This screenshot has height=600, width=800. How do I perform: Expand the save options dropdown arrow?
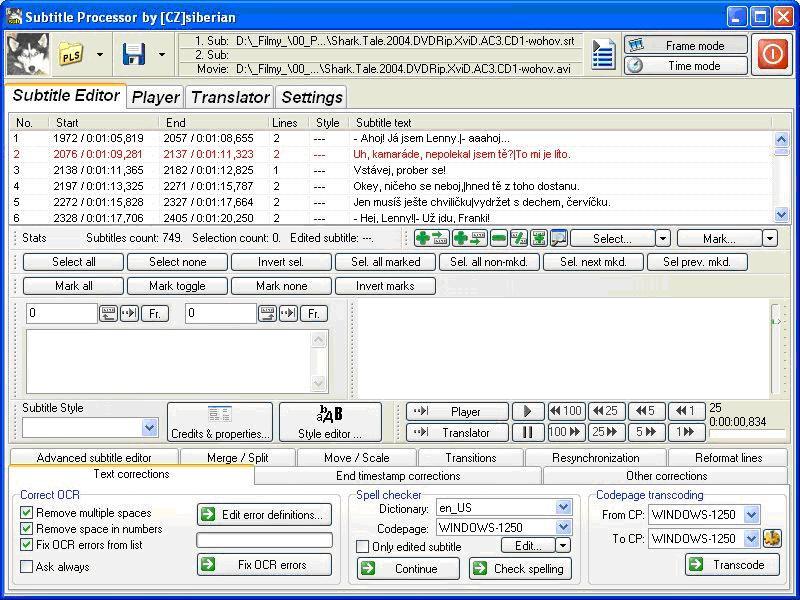coord(162,54)
